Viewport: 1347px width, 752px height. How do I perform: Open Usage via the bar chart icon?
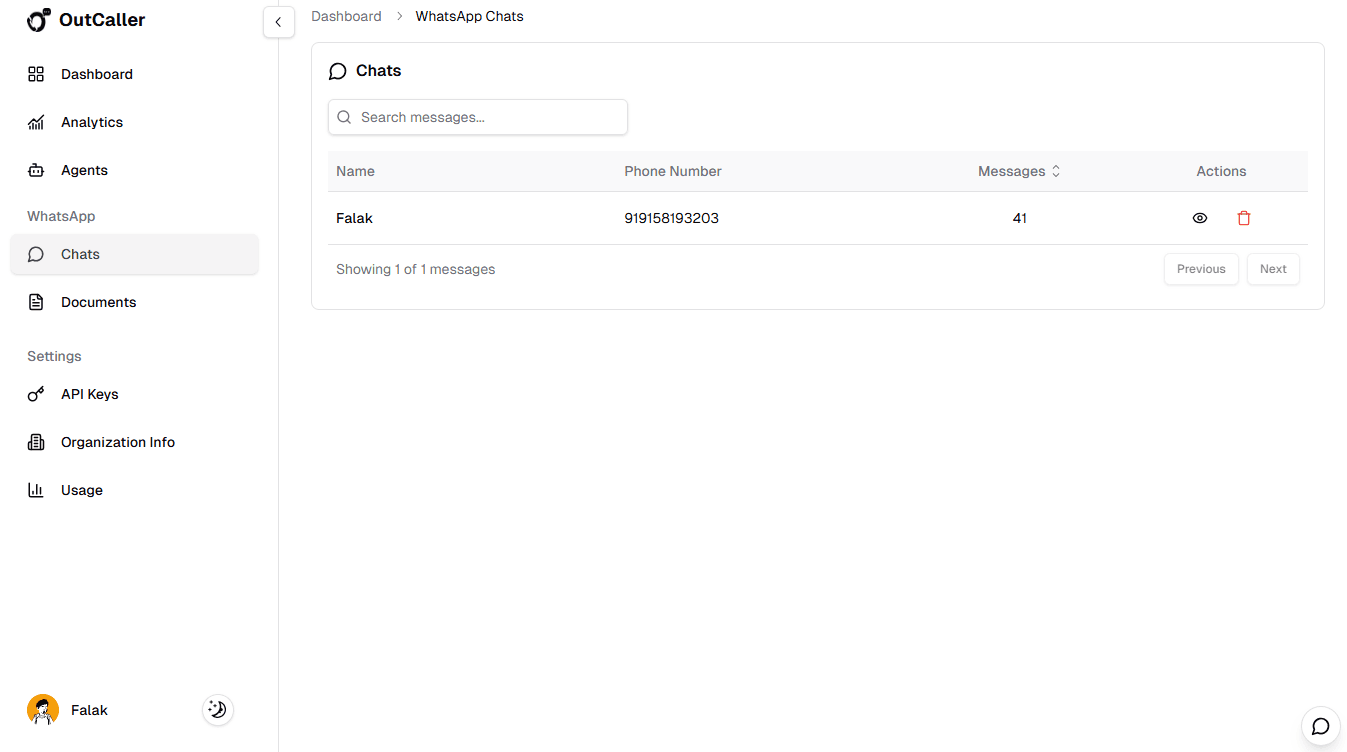36,490
